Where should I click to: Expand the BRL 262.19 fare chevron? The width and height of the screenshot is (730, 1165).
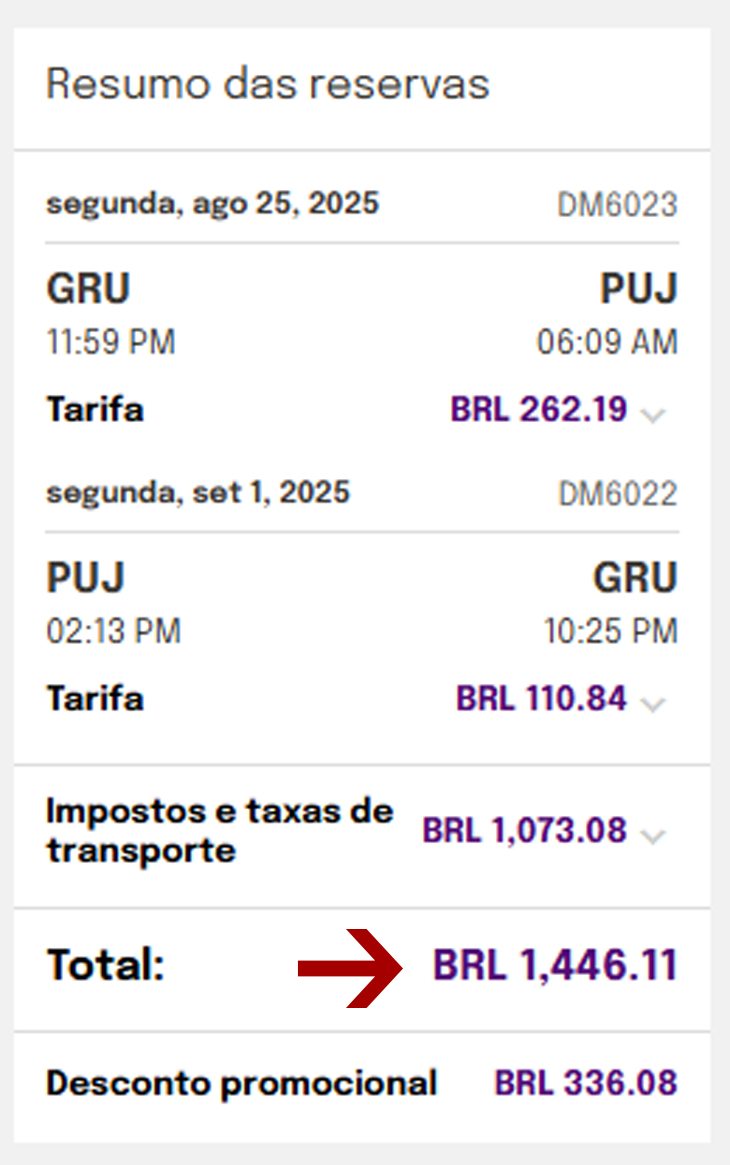653,415
